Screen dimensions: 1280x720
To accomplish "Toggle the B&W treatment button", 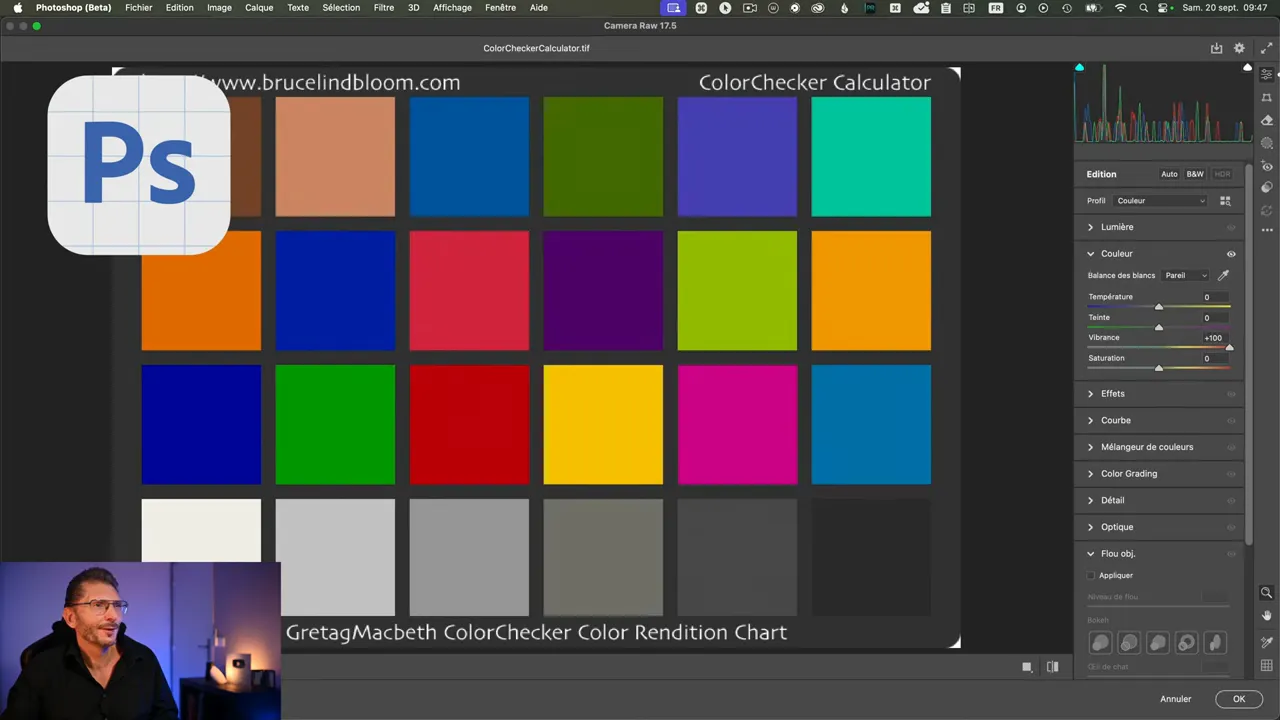I will click(x=1195, y=174).
